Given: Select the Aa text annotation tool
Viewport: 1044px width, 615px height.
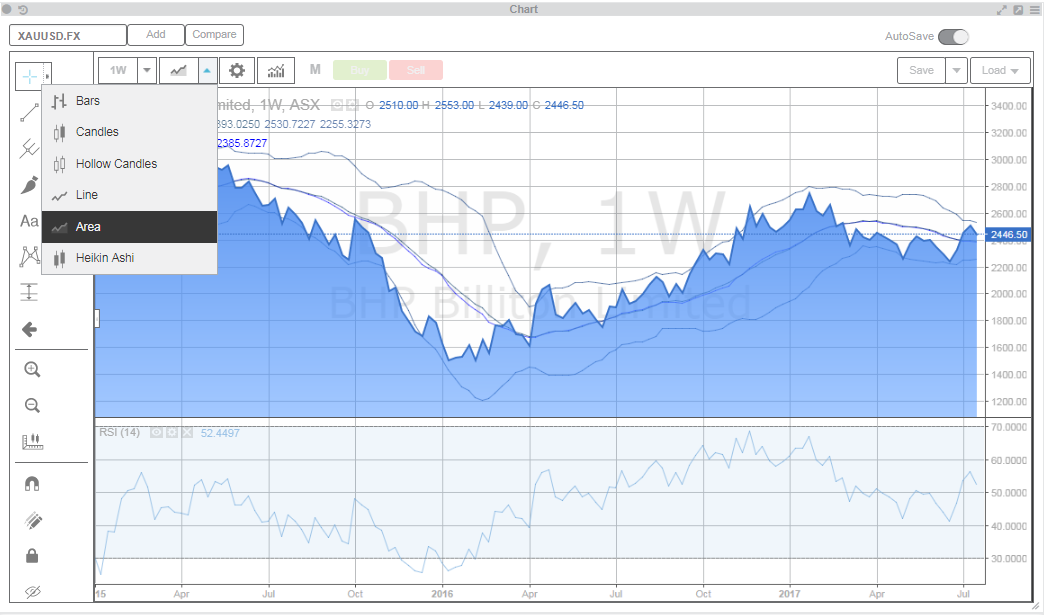Looking at the screenshot, I should click(29, 221).
